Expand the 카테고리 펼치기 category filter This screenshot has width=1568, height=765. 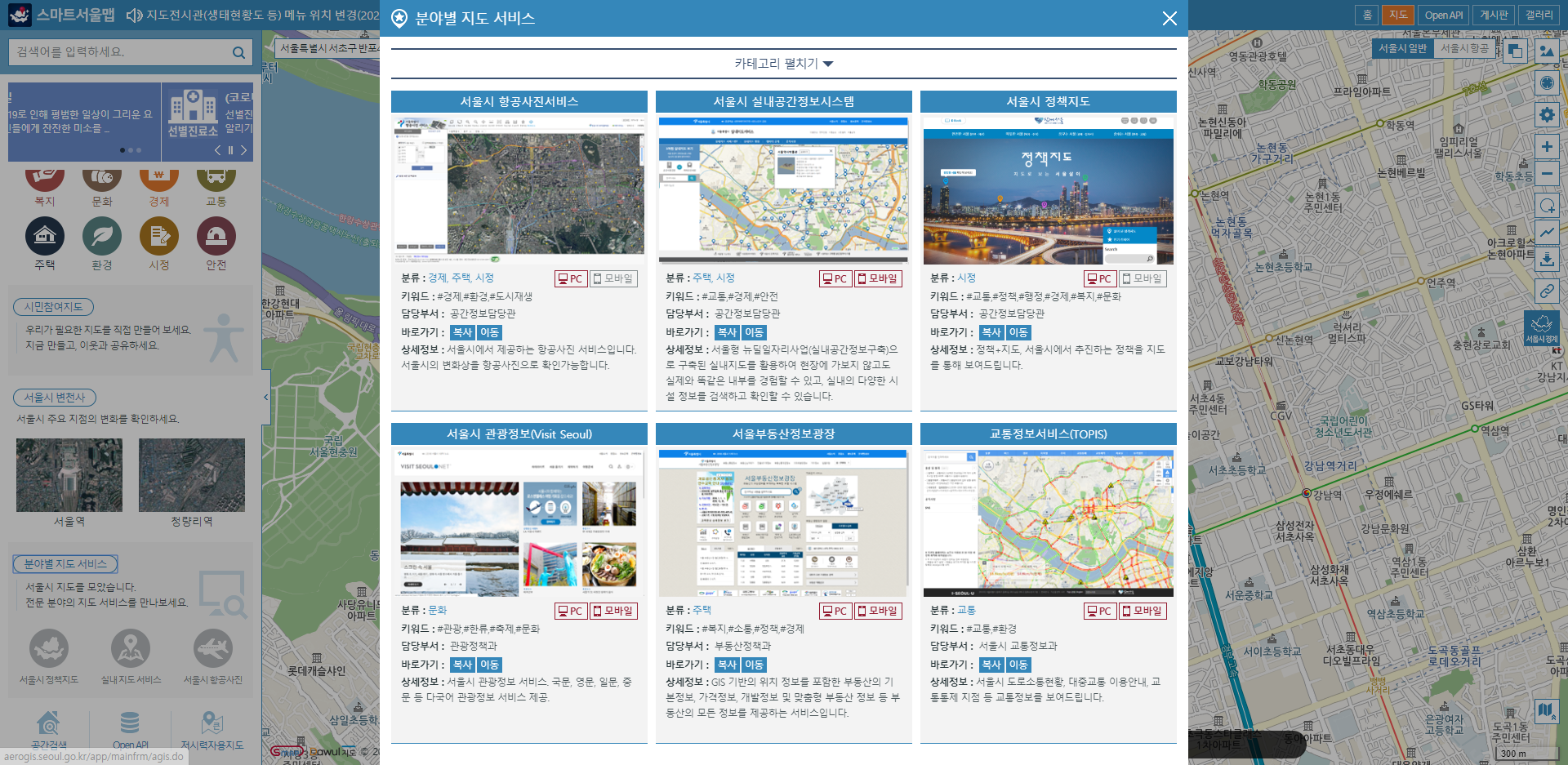pos(783,64)
